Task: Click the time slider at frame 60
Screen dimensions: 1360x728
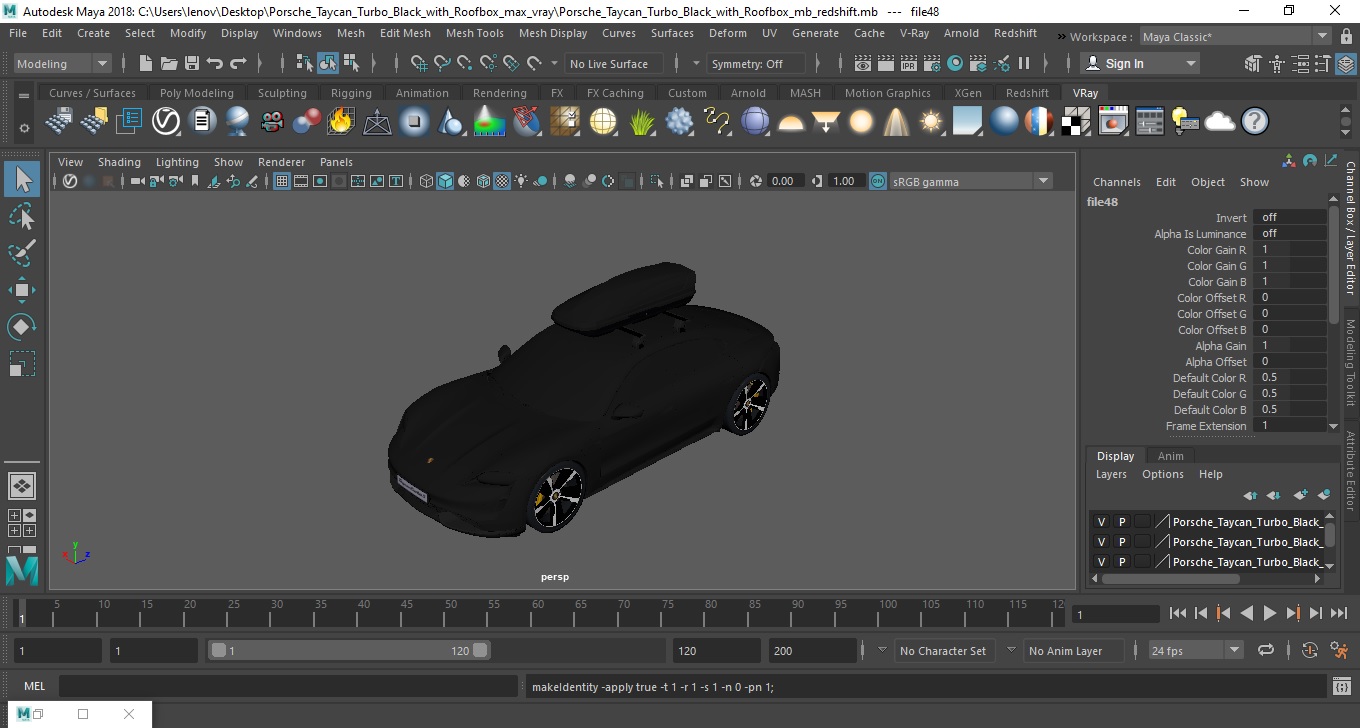Action: tap(538, 613)
